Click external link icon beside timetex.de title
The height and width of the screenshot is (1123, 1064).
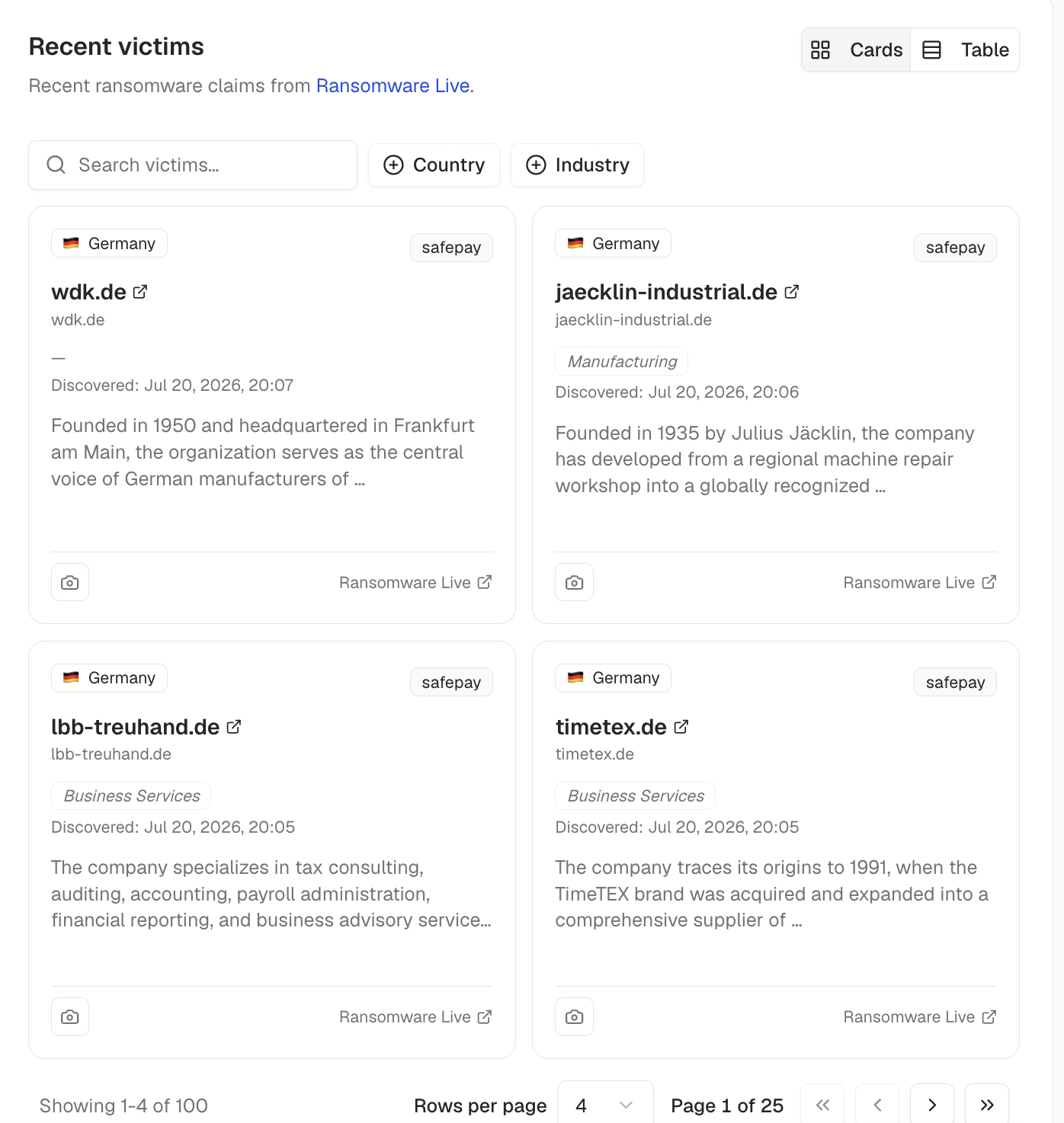[681, 727]
